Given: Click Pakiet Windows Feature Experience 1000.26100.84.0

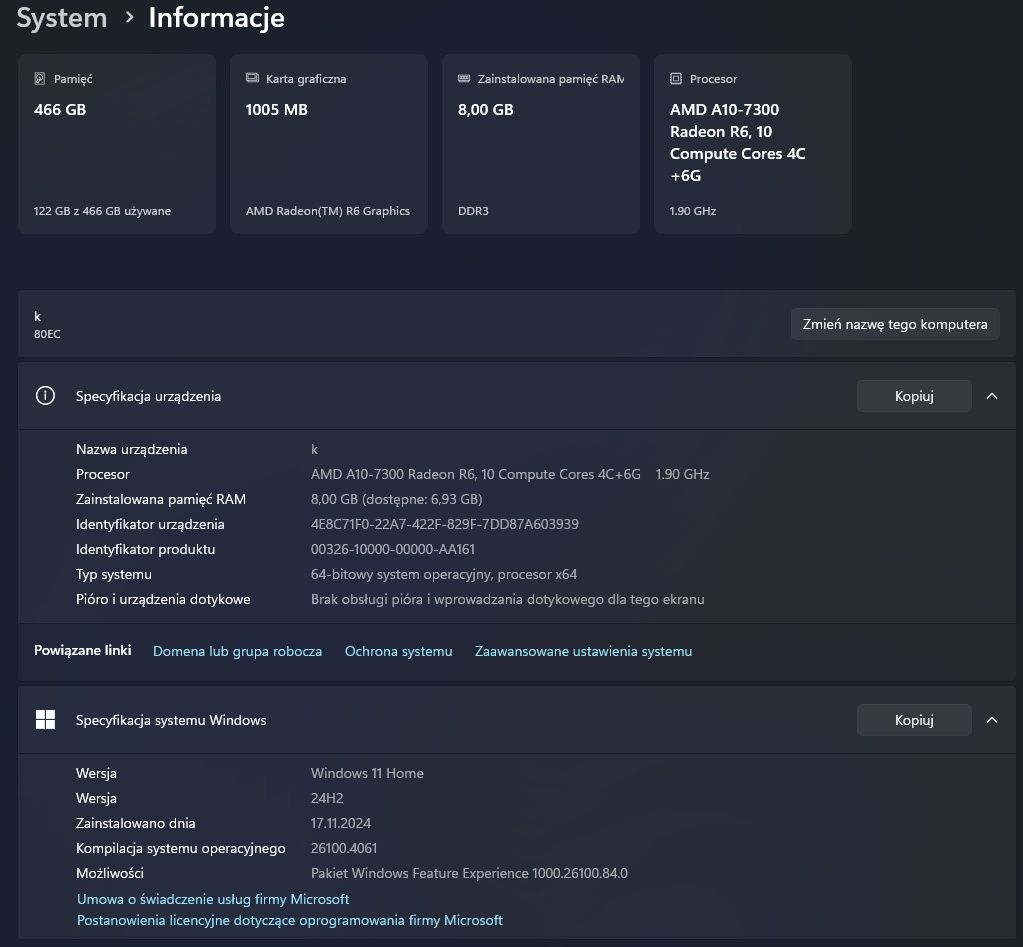Looking at the screenshot, I should click(469, 873).
